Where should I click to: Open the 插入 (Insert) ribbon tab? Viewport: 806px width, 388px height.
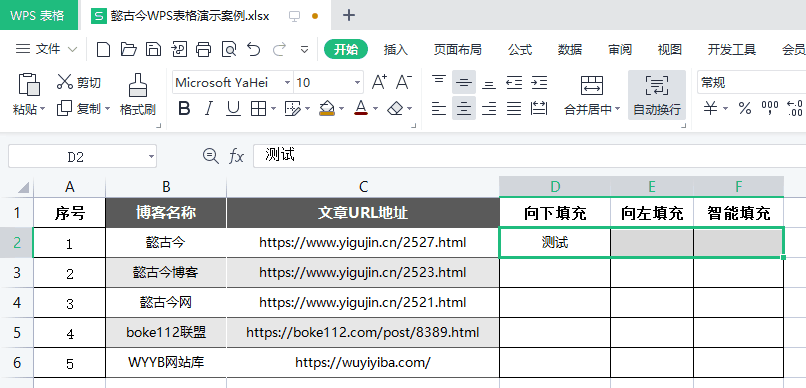click(x=395, y=50)
